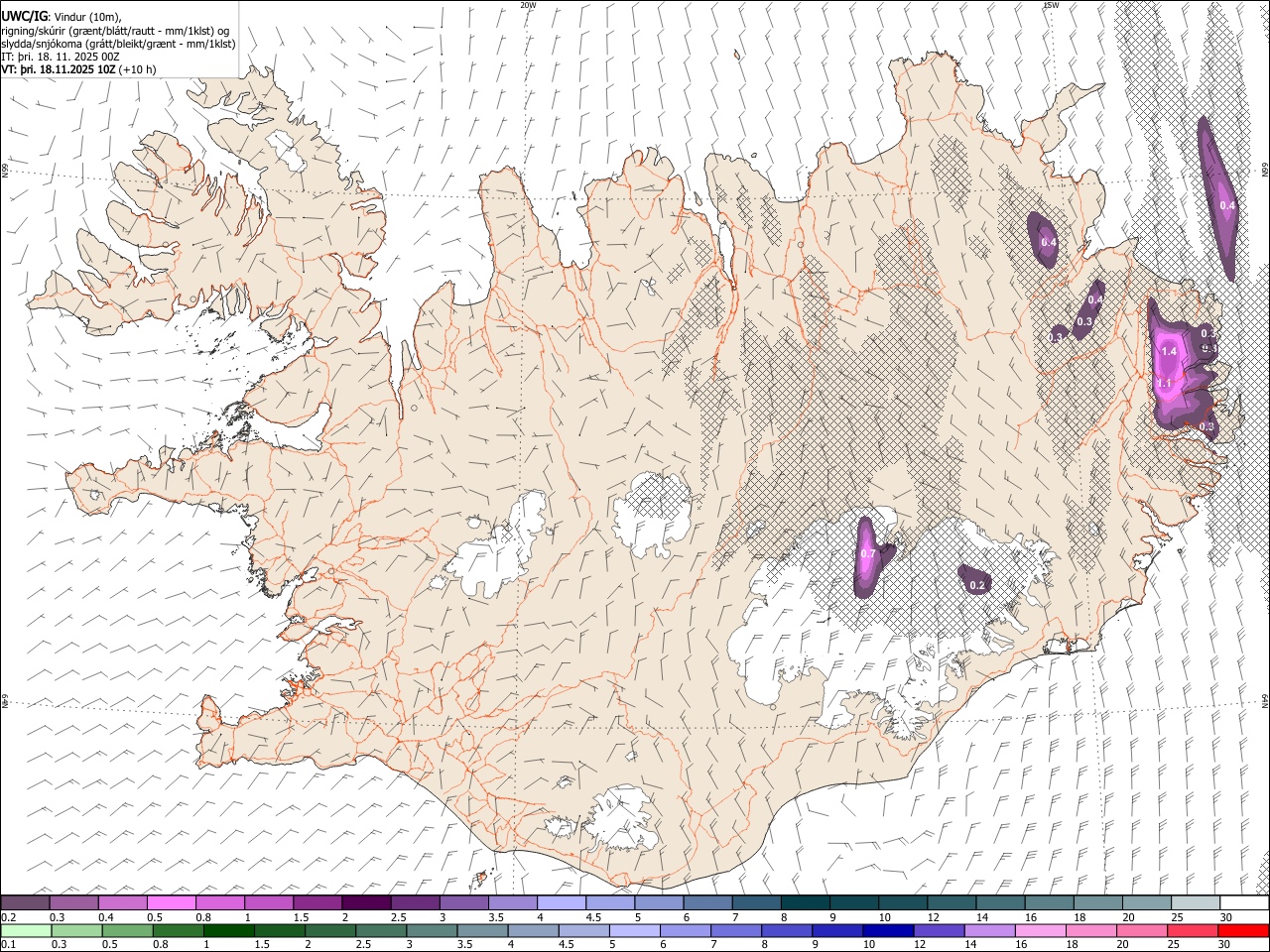Select the 4–4.5 light lavender snow legend swatch
This screenshot has width=1270, height=952.
coord(562,903)
